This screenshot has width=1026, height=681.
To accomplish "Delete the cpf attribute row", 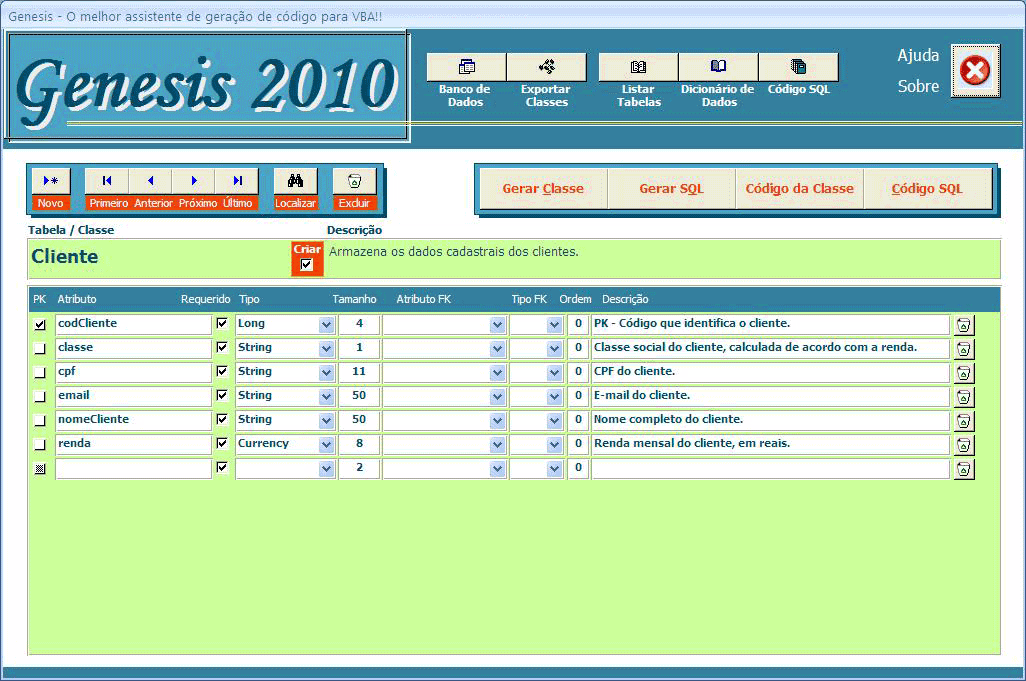I will (964, 373).
